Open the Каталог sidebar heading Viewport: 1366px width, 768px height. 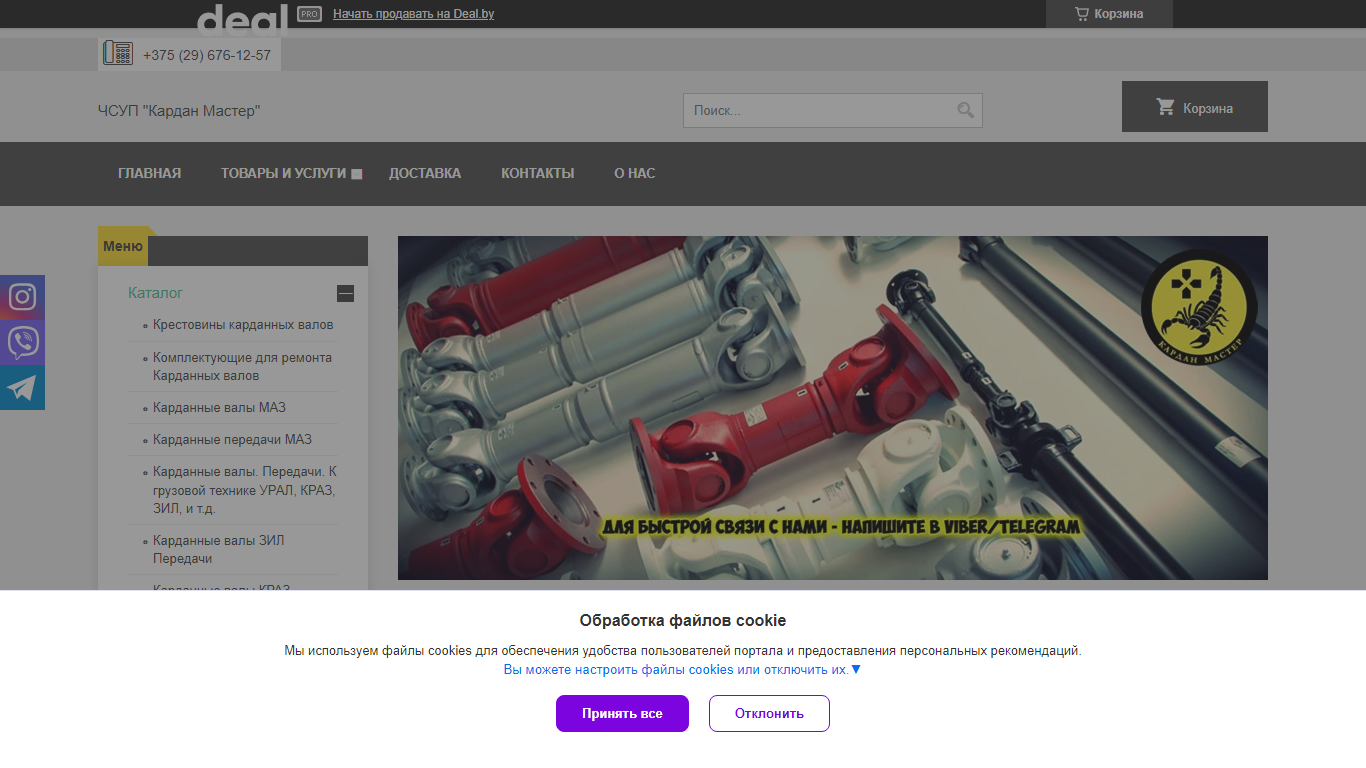(155, 293)
